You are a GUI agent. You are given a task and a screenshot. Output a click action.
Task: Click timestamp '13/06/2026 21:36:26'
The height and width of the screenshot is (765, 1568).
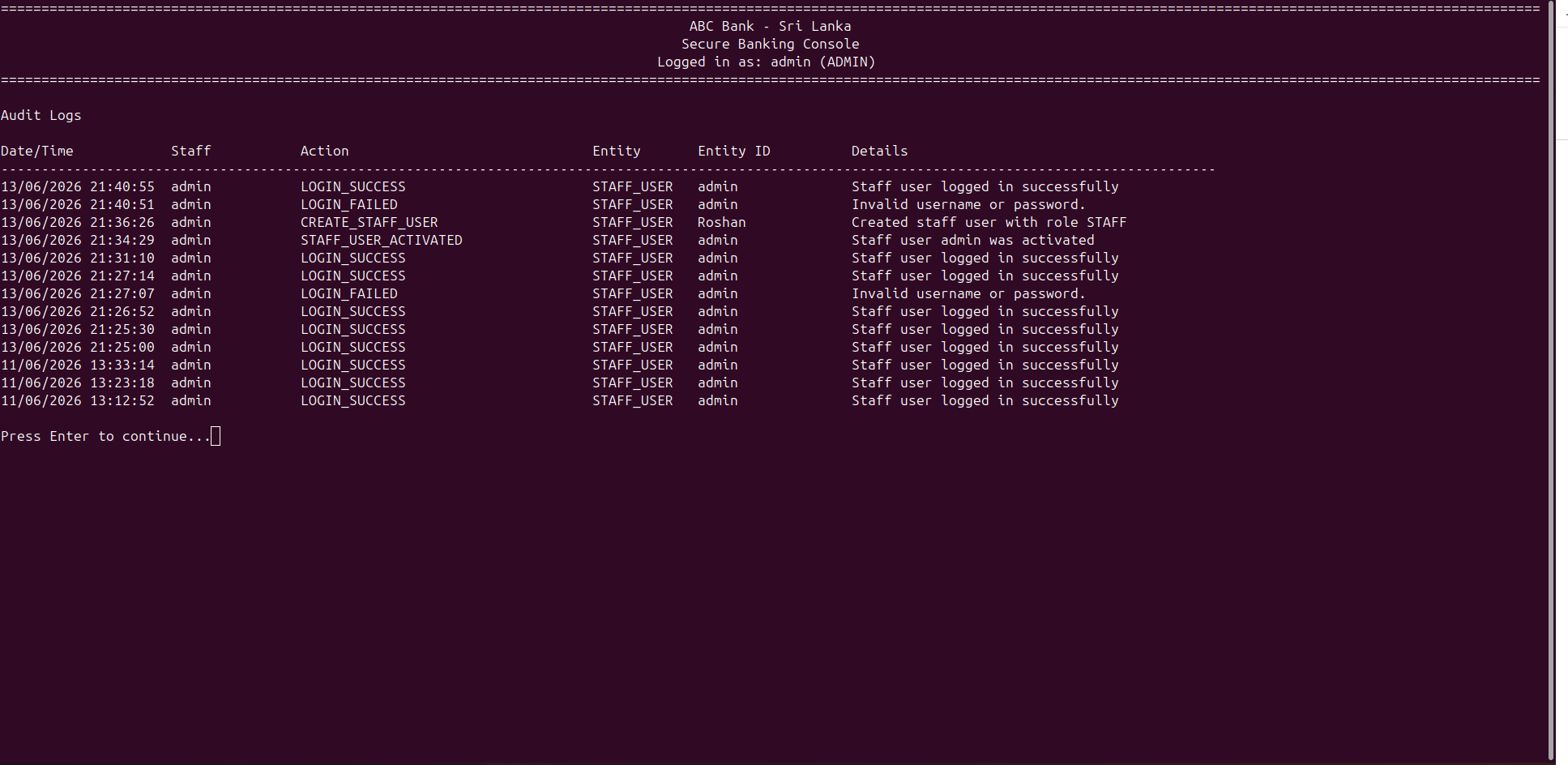[78, 222]
